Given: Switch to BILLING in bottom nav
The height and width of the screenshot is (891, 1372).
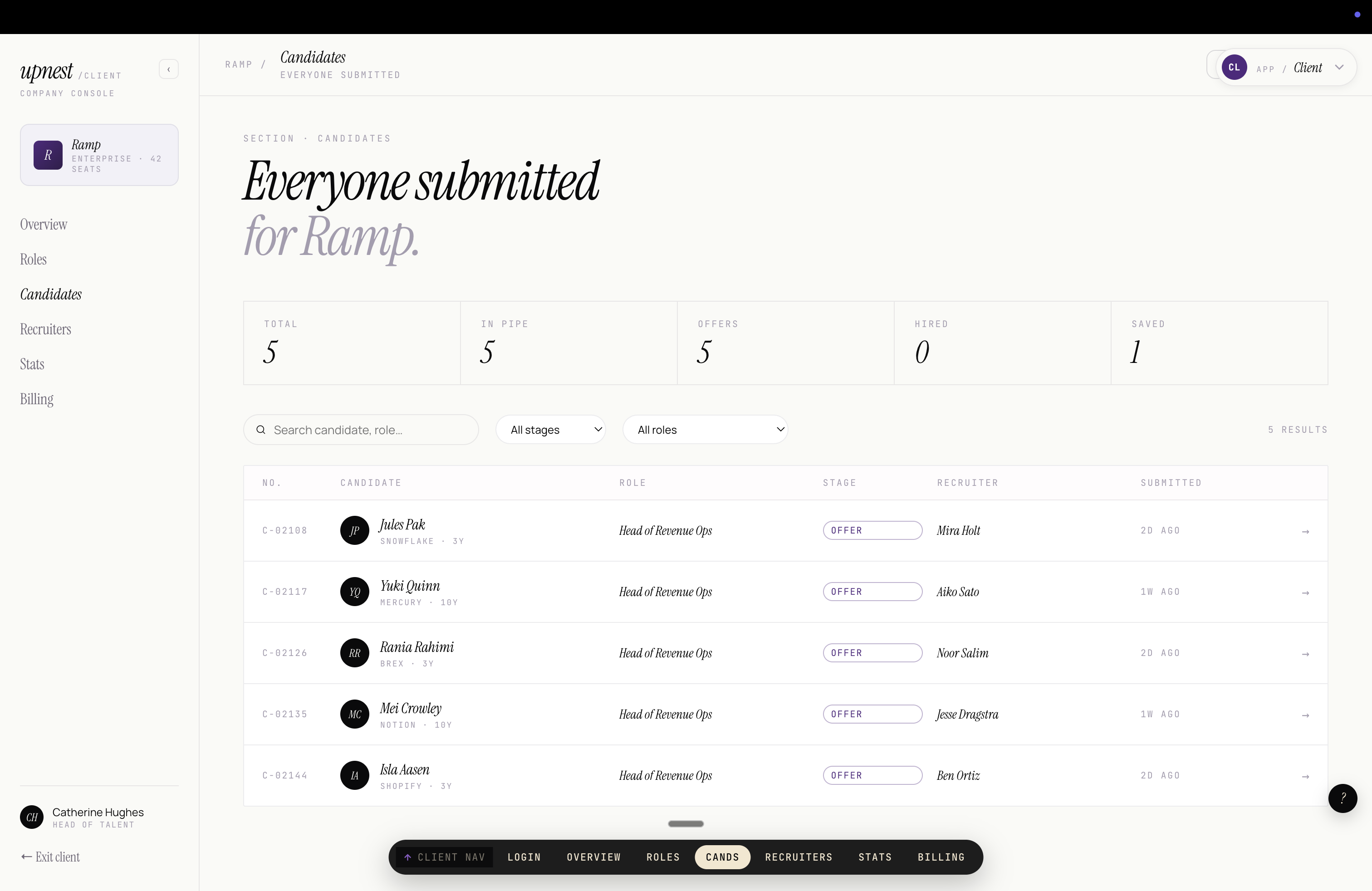Looking at the screenshot, I should click(x=941, y=857).
